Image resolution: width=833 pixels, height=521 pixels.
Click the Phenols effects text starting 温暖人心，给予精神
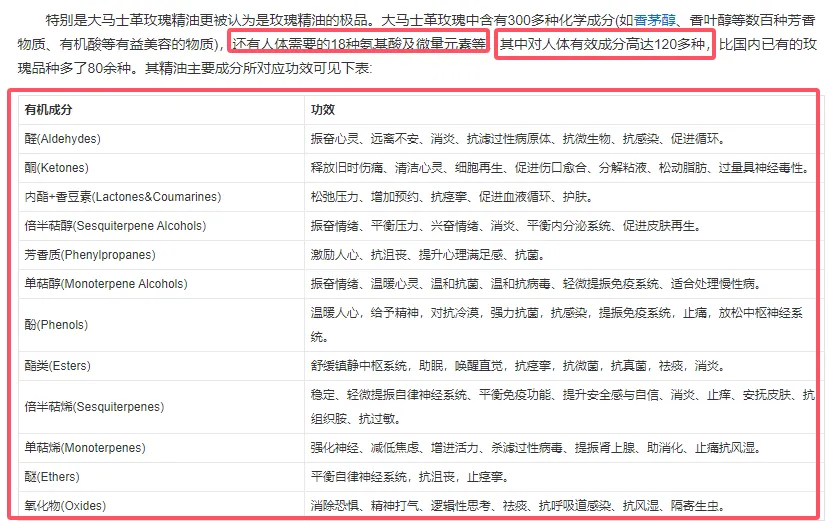point(557,325)
